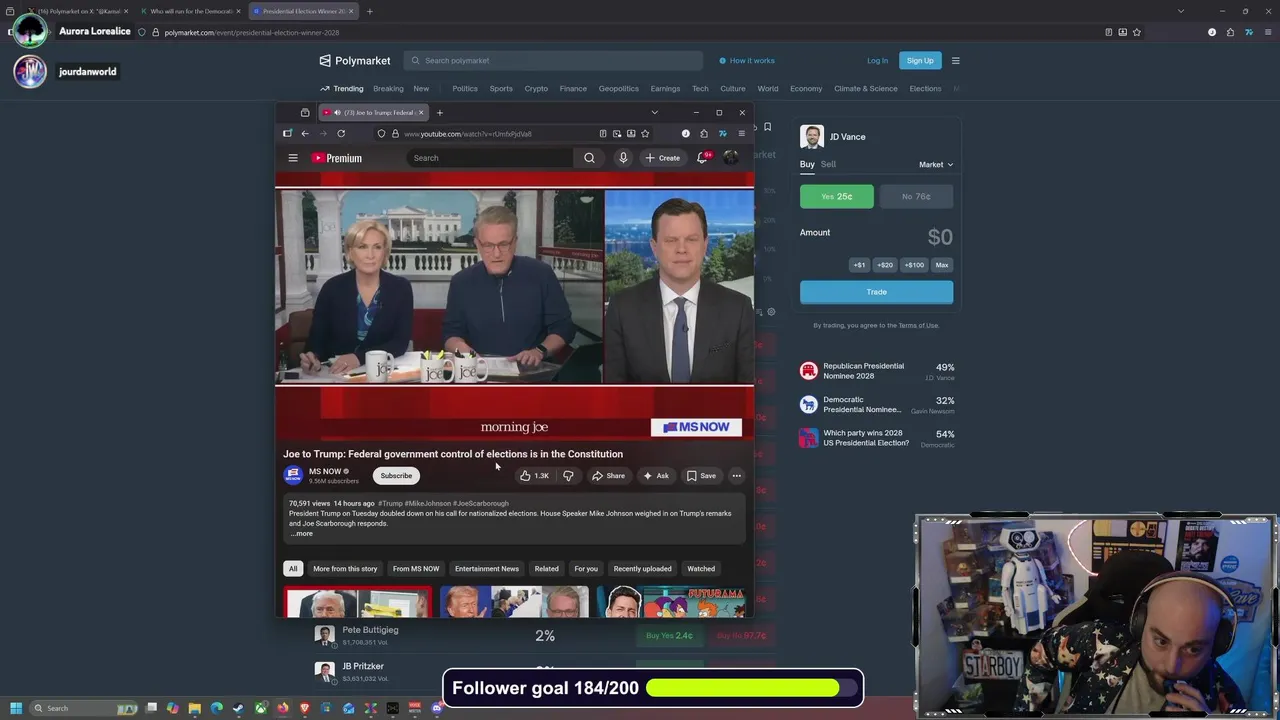Open YouTube notifications bell
The height and width of the screenshot is (720, 1280).
point(702,158)
